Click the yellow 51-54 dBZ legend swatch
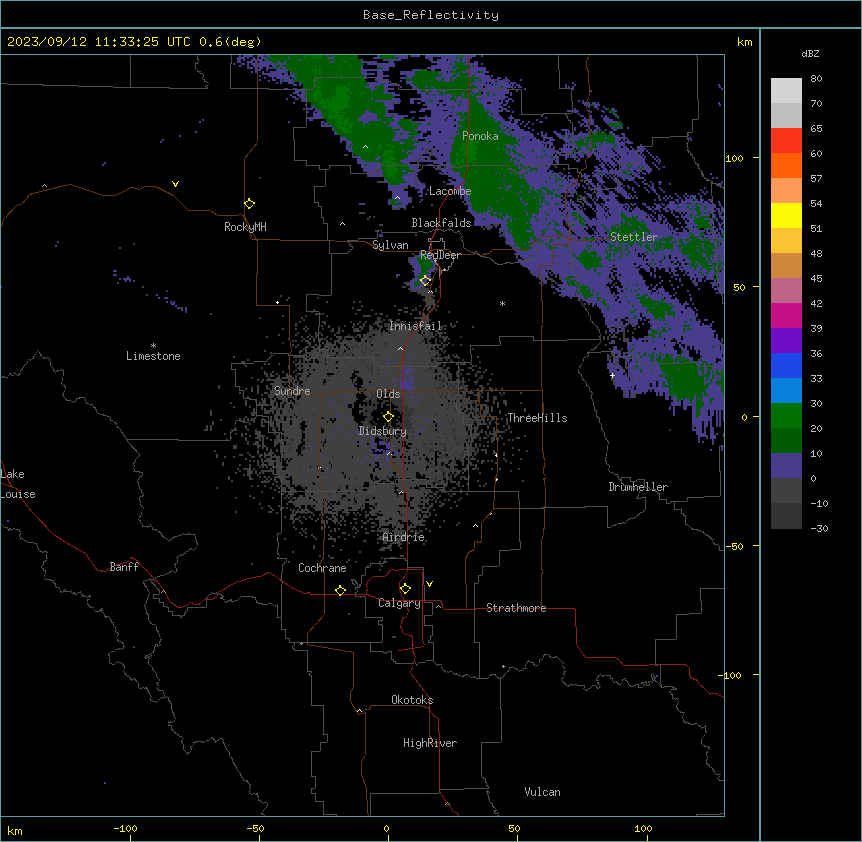Screen dimensions: 862x842 (x=786, y=216)
